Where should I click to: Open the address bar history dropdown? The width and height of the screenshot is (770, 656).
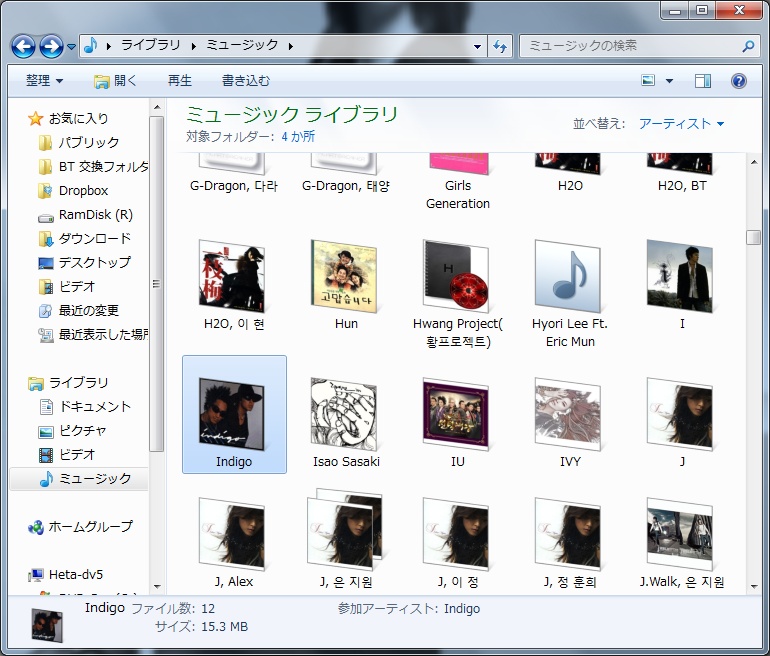pos(477,47)
